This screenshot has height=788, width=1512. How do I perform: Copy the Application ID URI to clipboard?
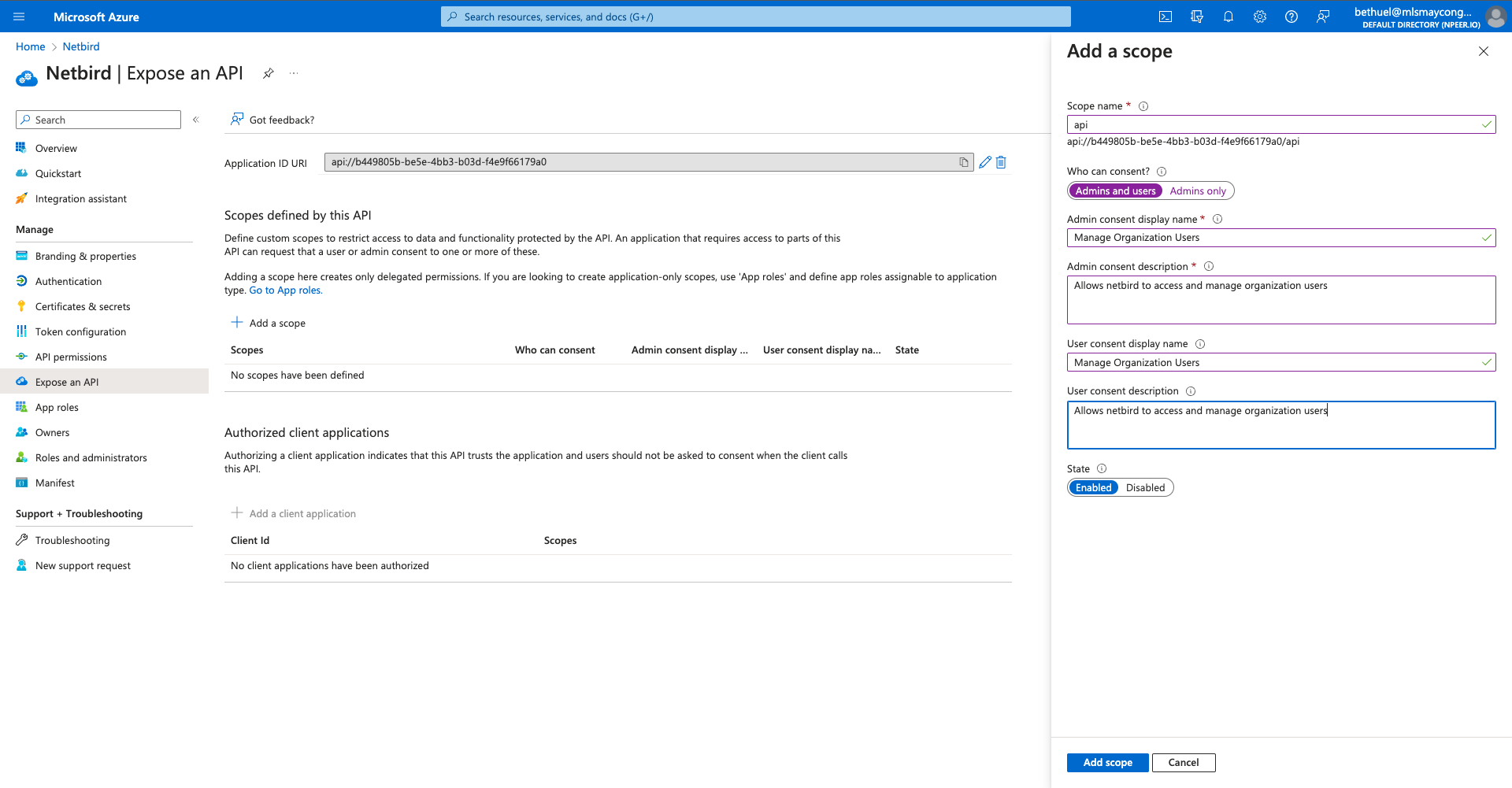[963, 162]
